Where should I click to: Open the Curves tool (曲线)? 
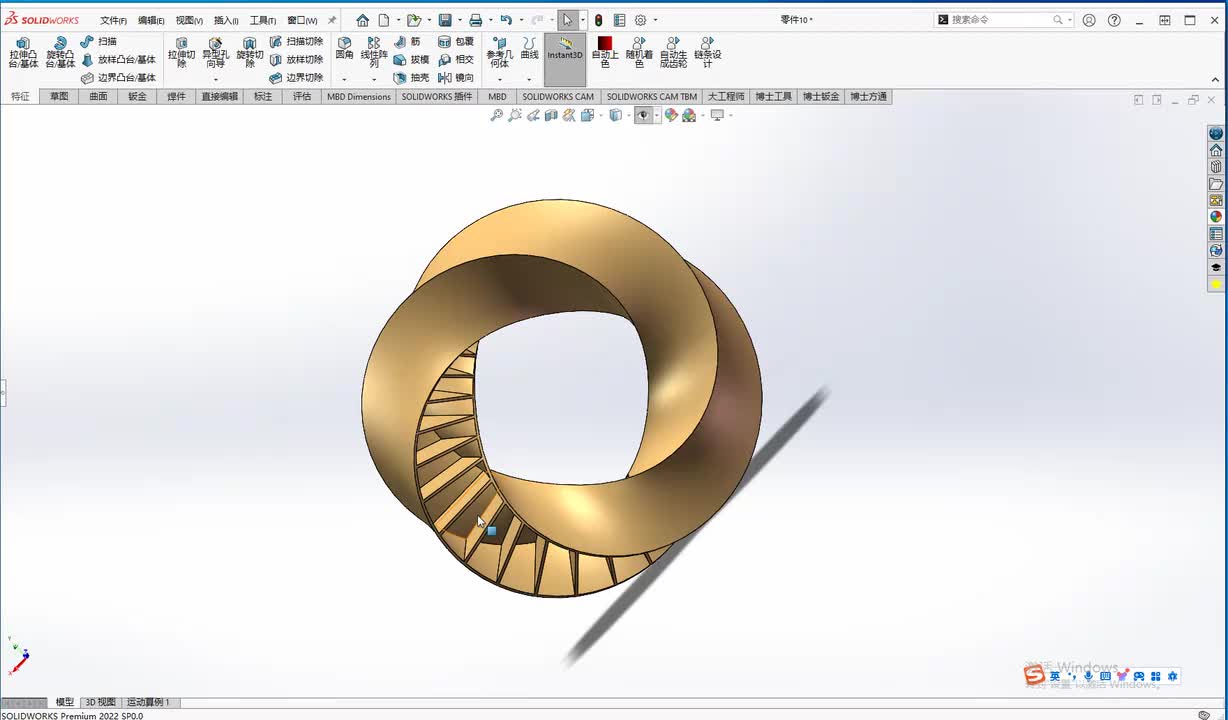pos(529,48)
